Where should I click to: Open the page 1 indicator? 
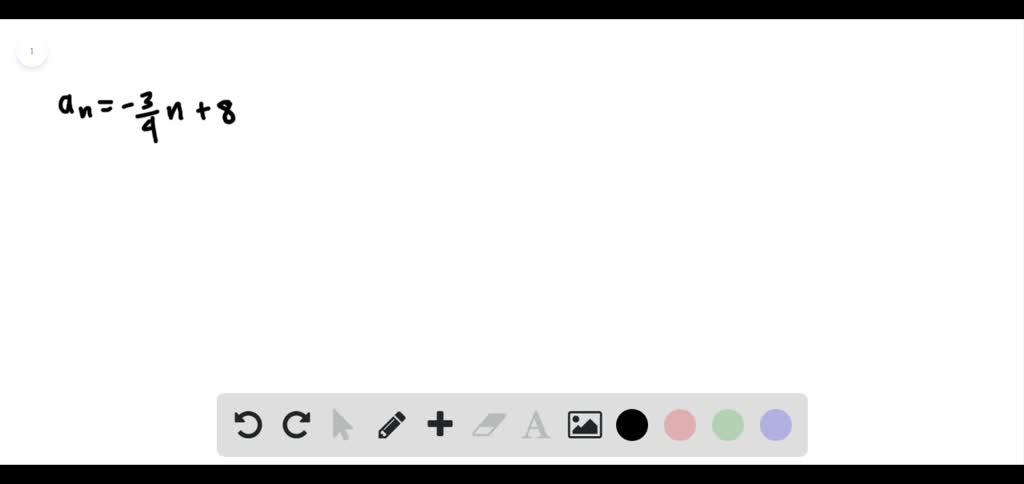(31, 51)
